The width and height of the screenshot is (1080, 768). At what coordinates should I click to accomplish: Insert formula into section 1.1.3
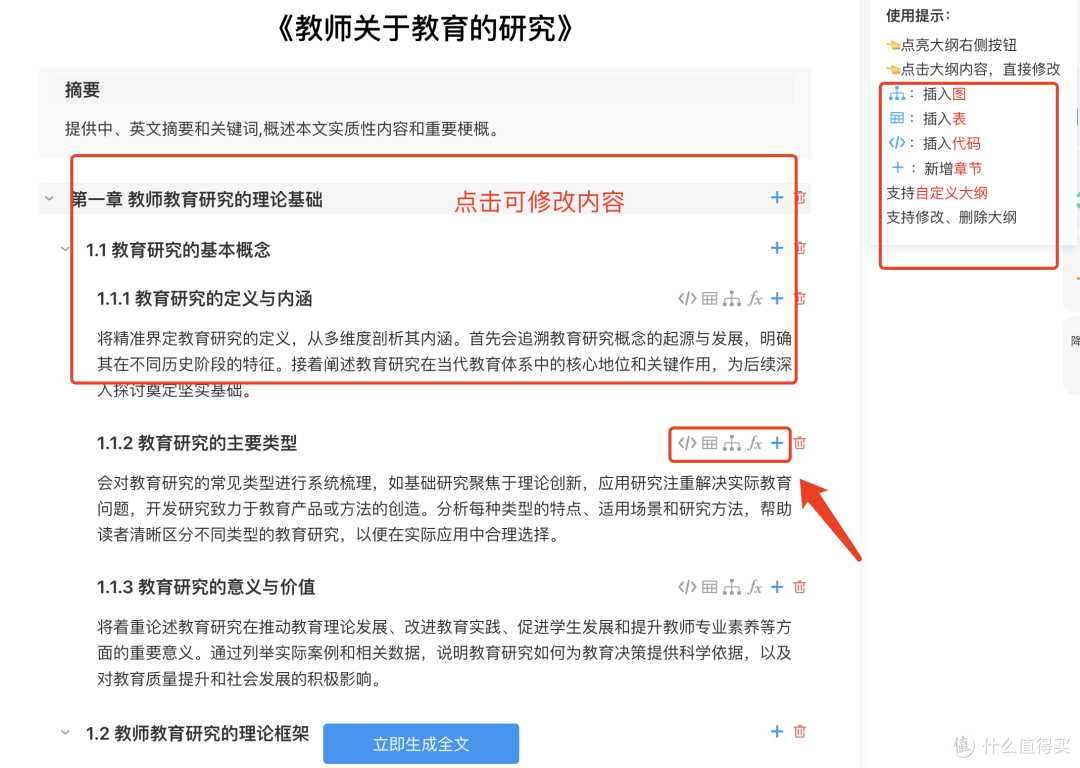pyautogui.click(x=755, y=587)
